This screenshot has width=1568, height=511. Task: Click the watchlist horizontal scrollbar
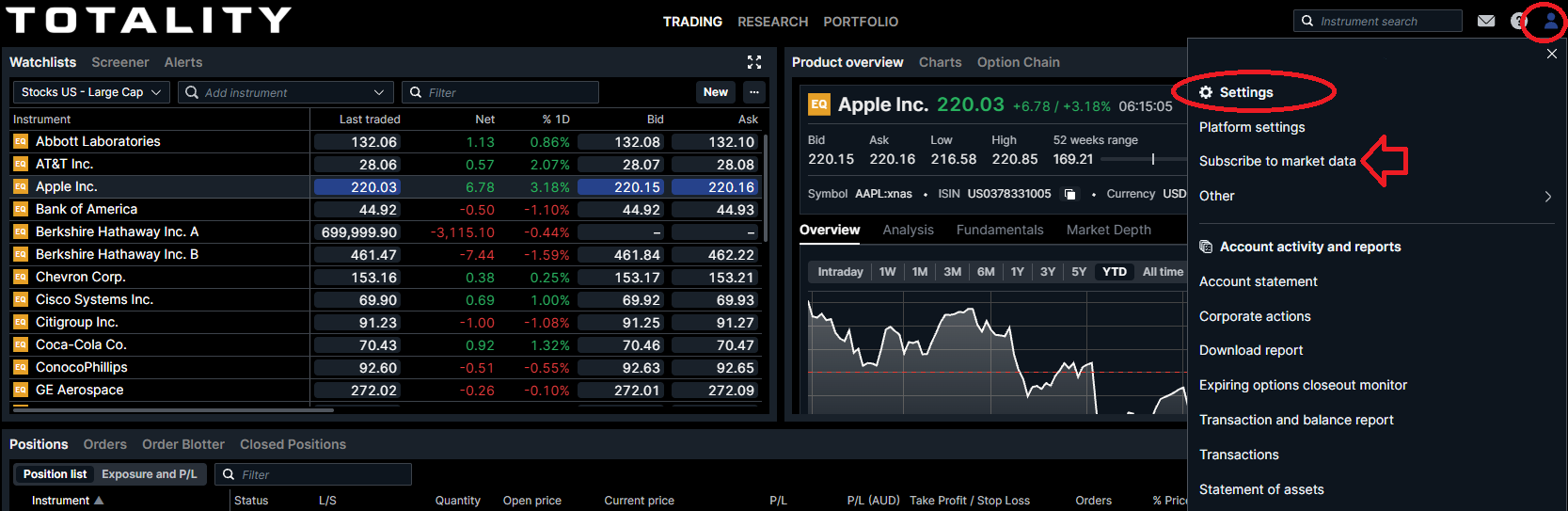tap(172, 410)
